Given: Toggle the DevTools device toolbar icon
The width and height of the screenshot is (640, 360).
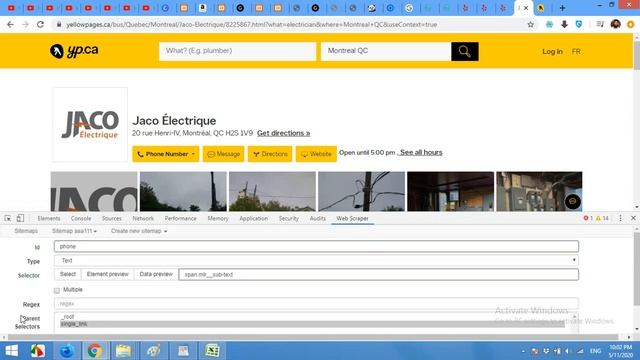Looking at the screenshot, I should (x=20, y=218).
